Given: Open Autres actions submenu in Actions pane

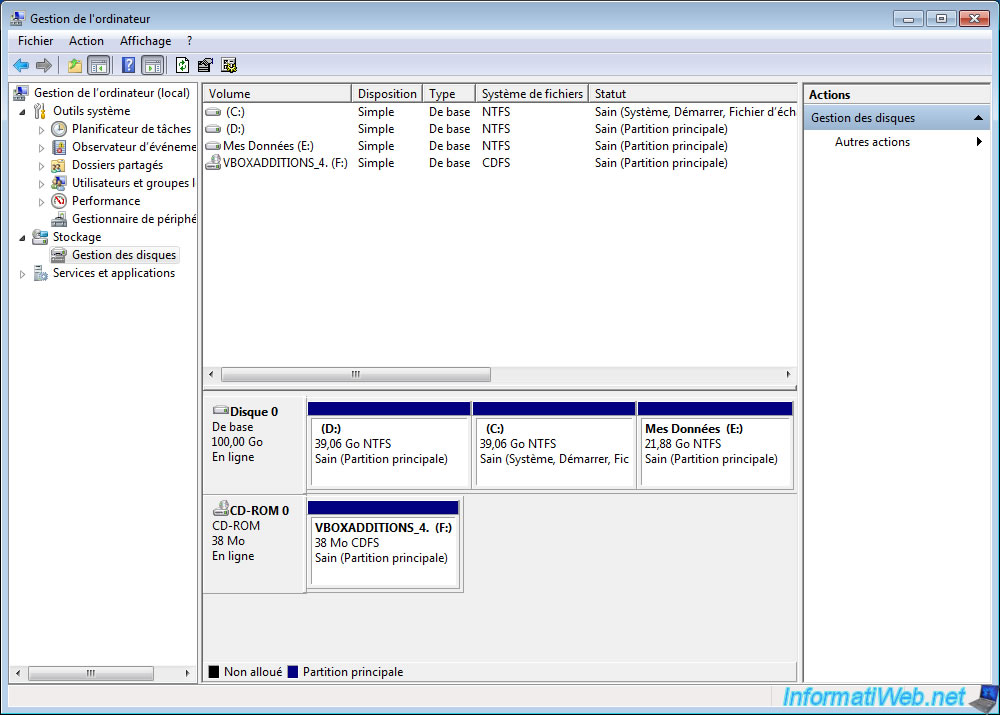Looking at the screenshot, I should click(872, 142).
